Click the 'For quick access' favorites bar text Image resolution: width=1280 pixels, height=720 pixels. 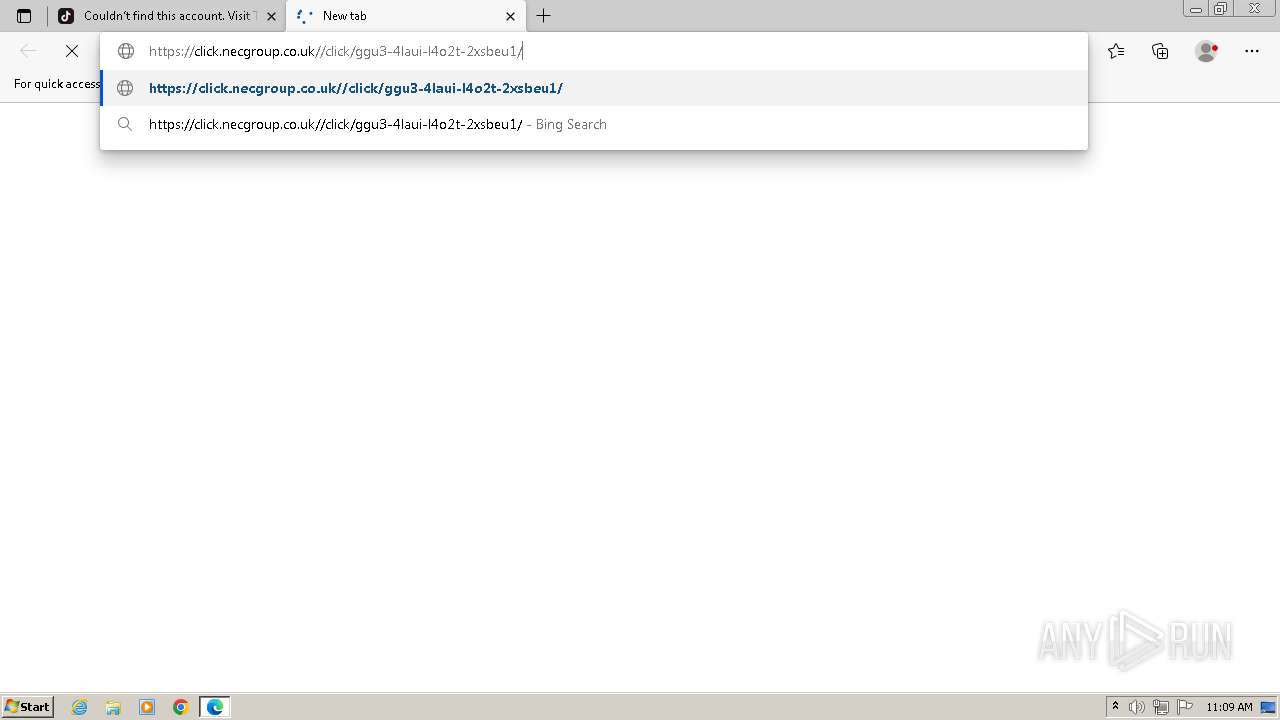(57, 84)
